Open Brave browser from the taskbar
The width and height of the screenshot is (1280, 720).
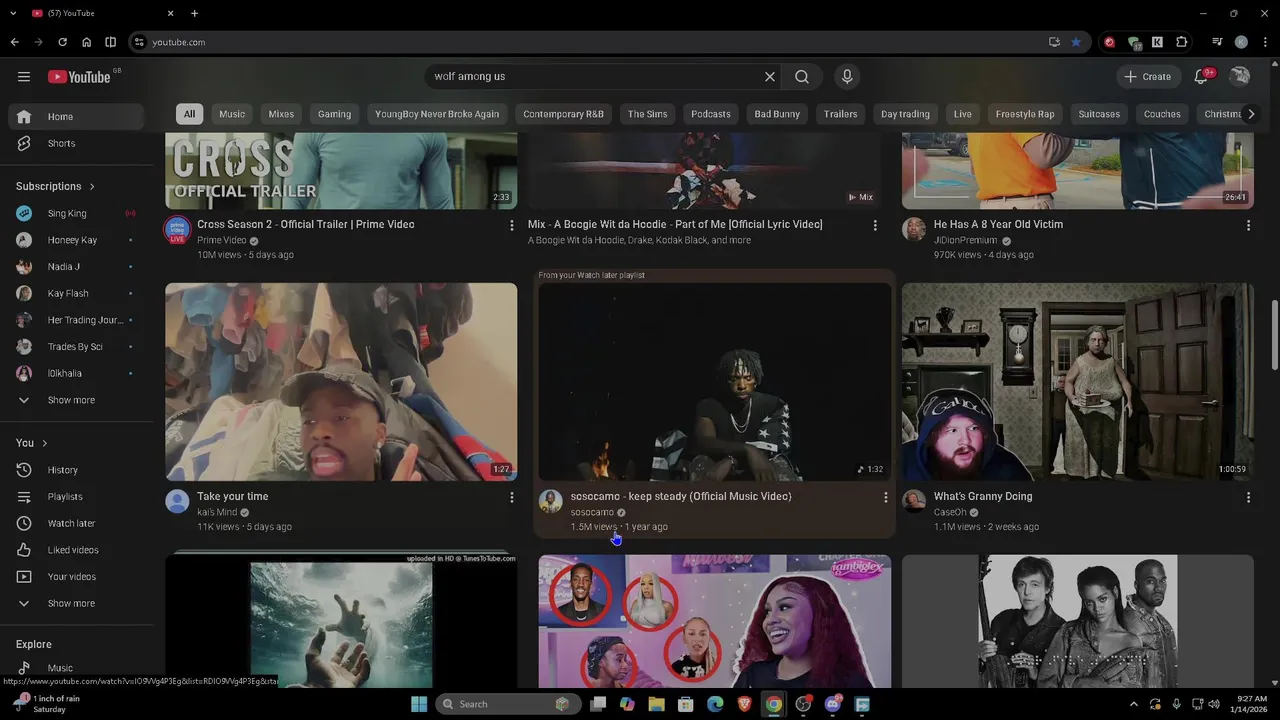coord(744,704)
